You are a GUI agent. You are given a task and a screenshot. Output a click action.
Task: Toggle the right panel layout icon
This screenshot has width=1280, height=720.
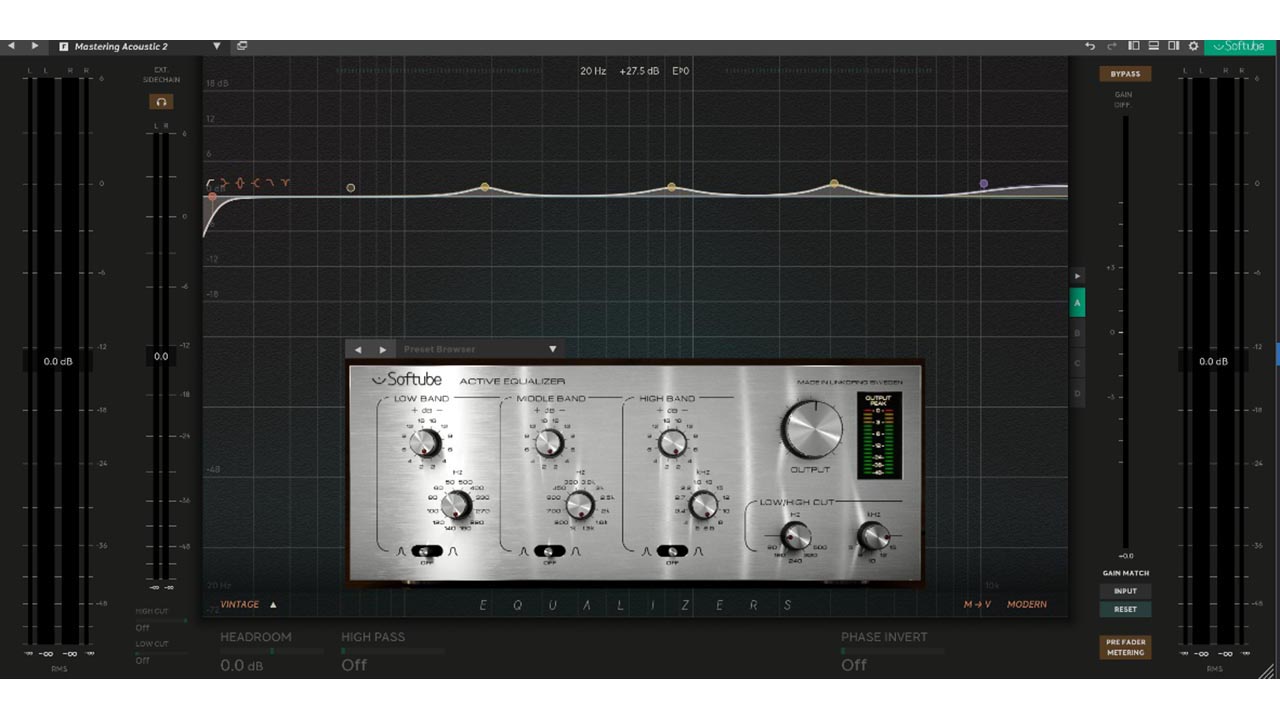click(1173, 46)
